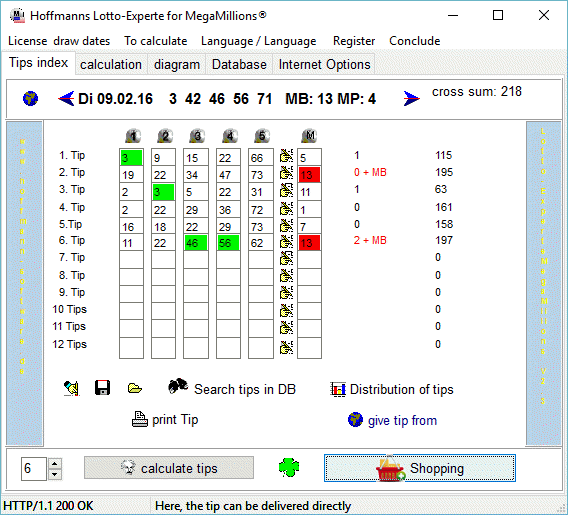Click the next draw blue arrow

tap(412, 98)
